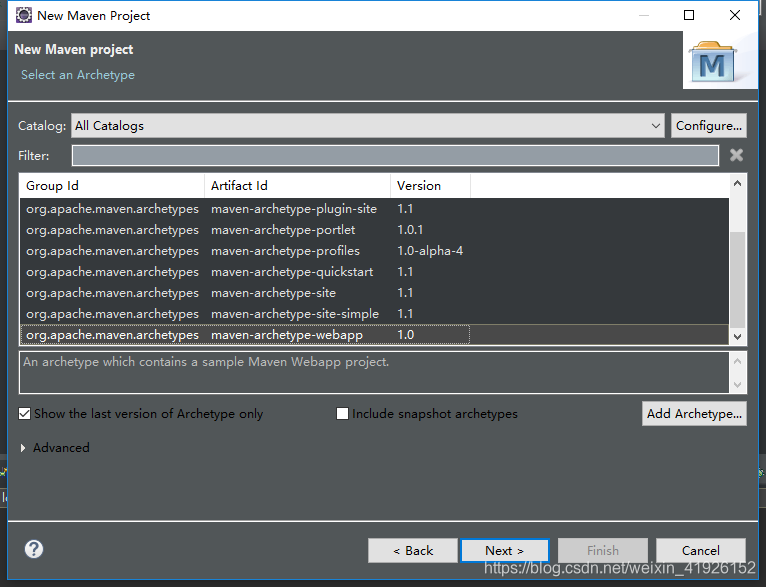This screenshot has width=766, height=587.
Task: Select maven-archetype-site-simple row
Action: [x=374, y=314]
